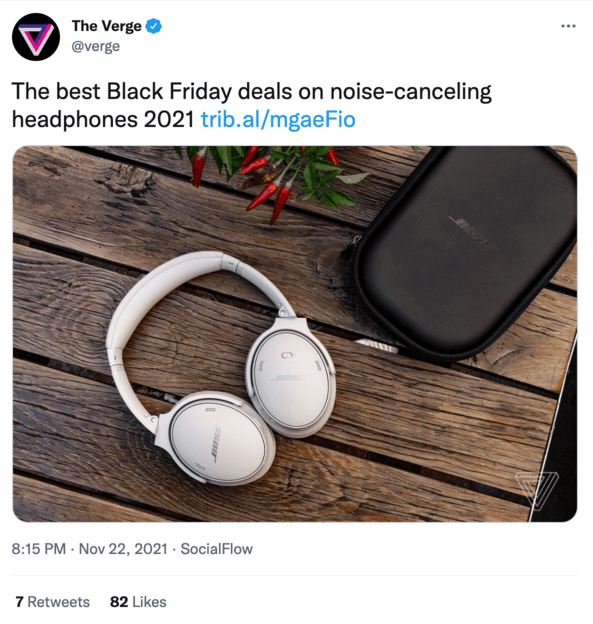View the 82 Likes list
The width and height of the screenshot is (593, 624).
[x=138, y=602]
